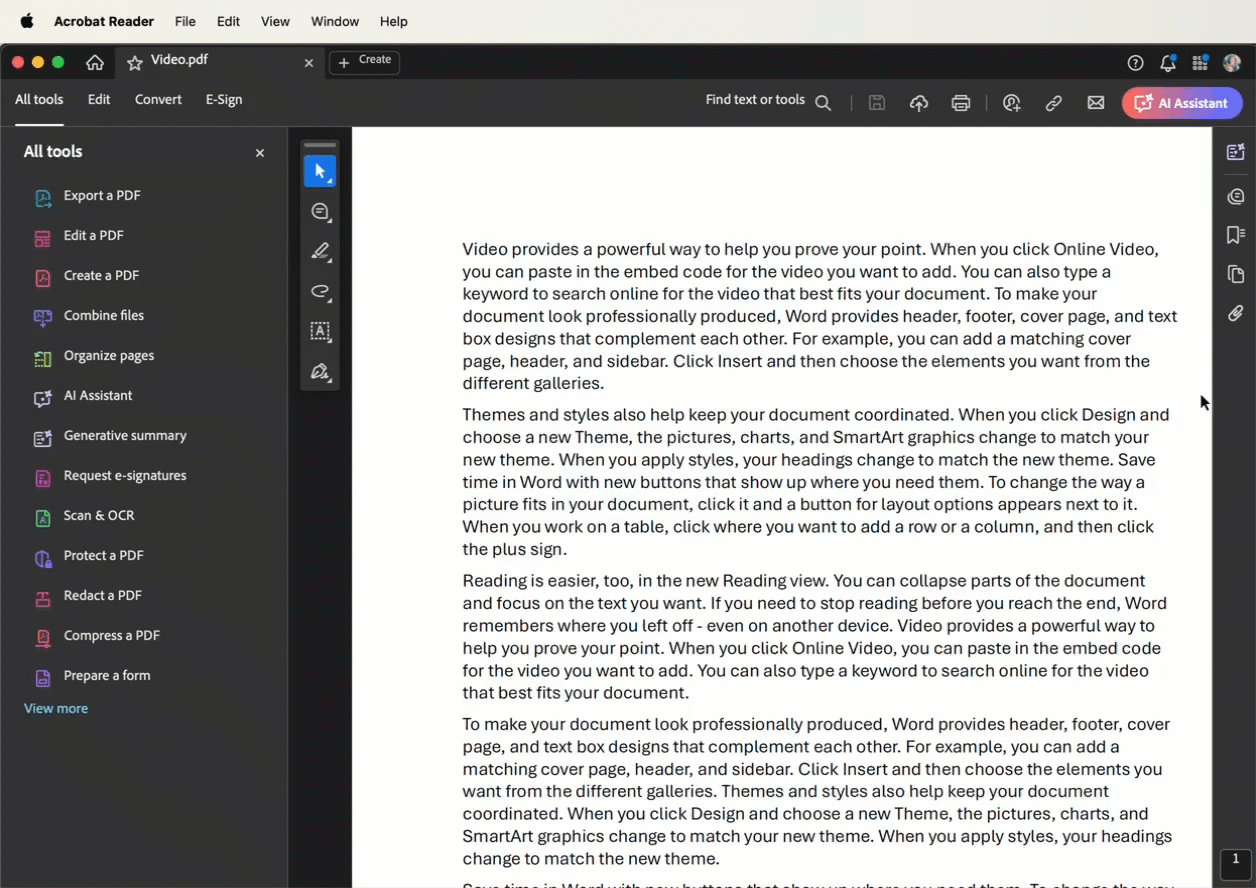The width and height of the screenshot is (1256, 888).
Task: Open the Help question mark icon
Action: point(1135,63)
